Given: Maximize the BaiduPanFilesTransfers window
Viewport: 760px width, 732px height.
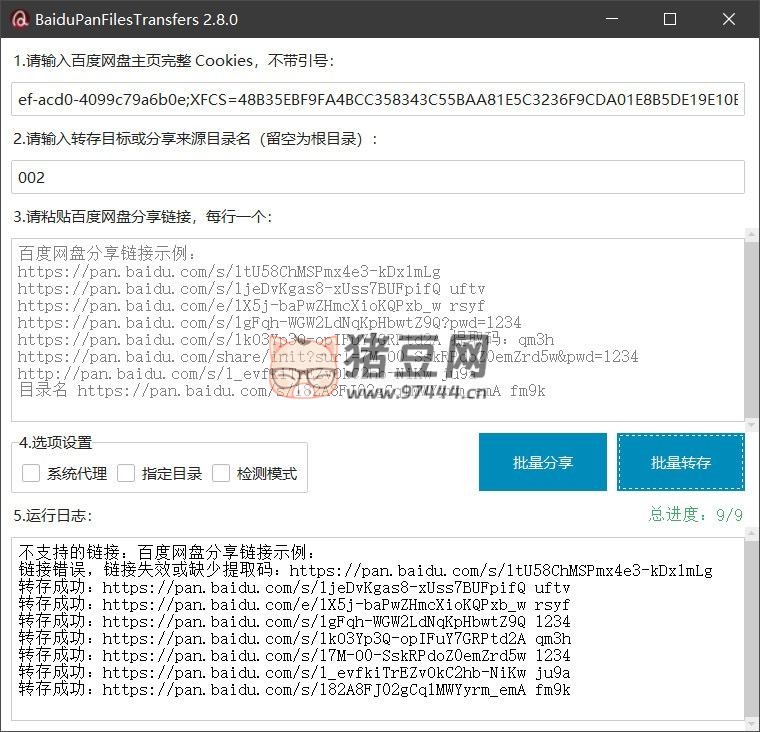Looking at the screenshot, I should [670, 19].
